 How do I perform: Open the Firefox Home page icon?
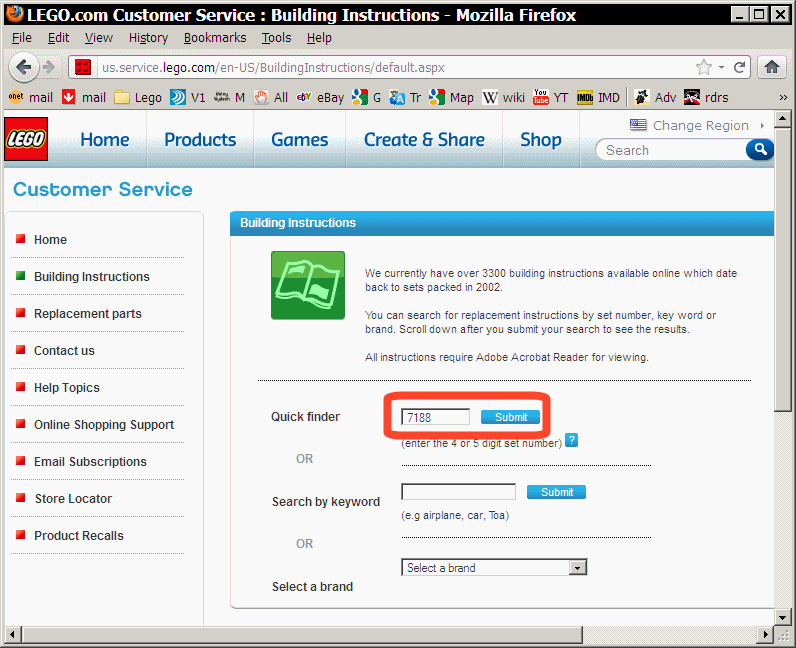pos(772,67)
